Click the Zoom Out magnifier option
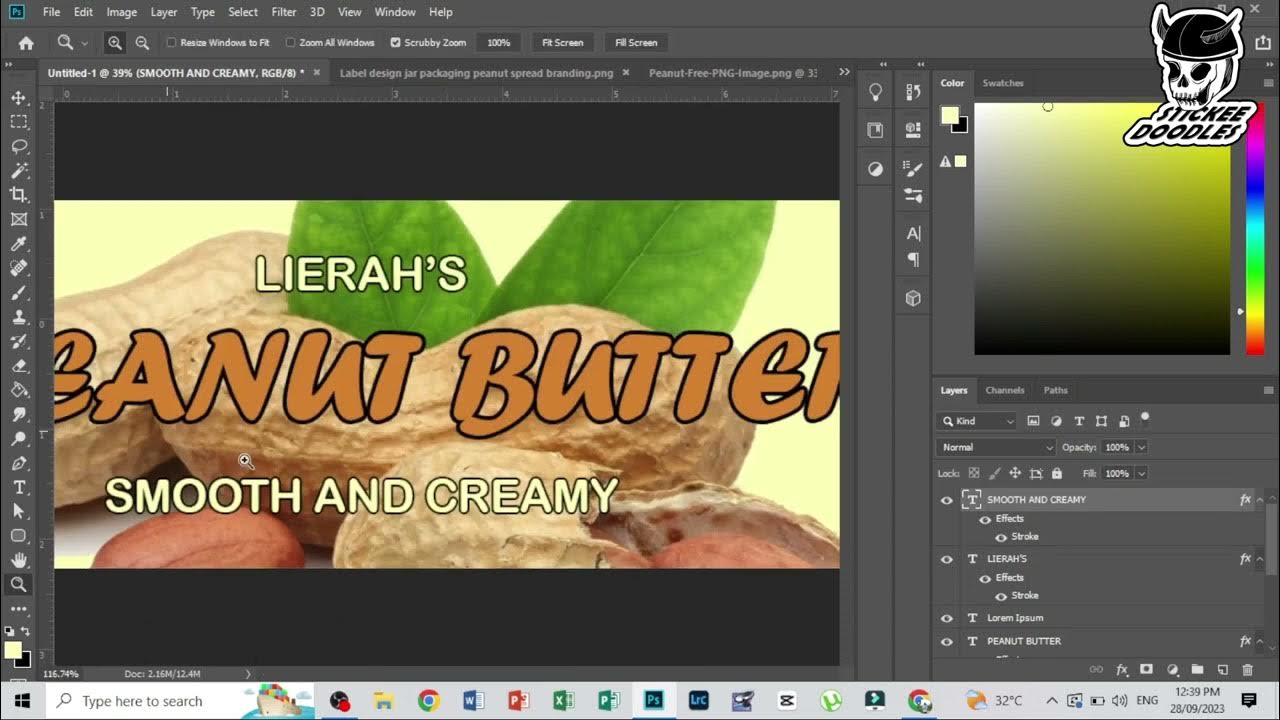 [142, 42]
